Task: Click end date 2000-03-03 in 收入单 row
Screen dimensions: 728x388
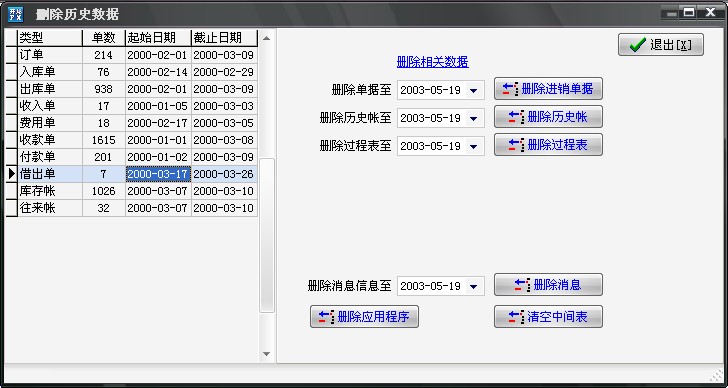Action: (x=224, y=106)
